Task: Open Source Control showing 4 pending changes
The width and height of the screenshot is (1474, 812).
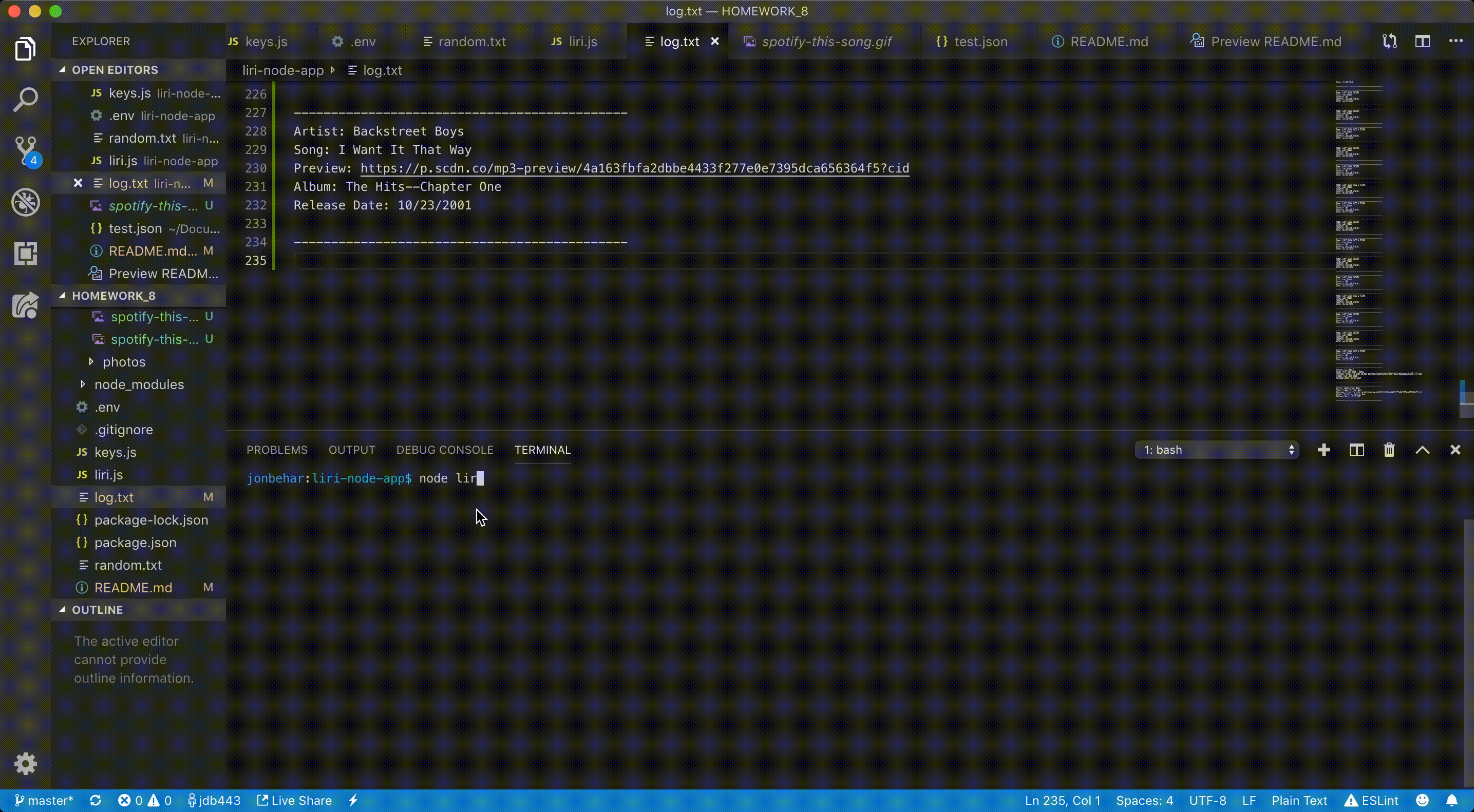Action: (x=26, y=150)
